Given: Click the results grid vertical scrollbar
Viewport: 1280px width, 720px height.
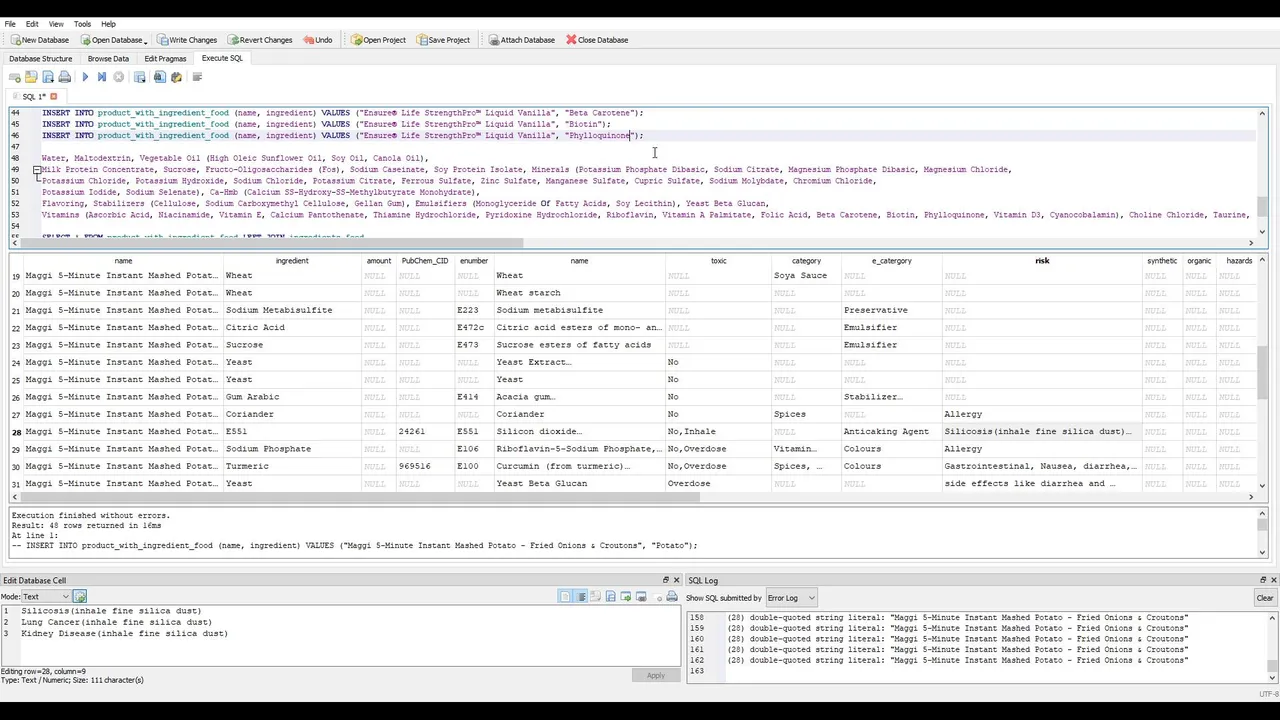Looking at the screenshot, I should tap(1262, 372).
